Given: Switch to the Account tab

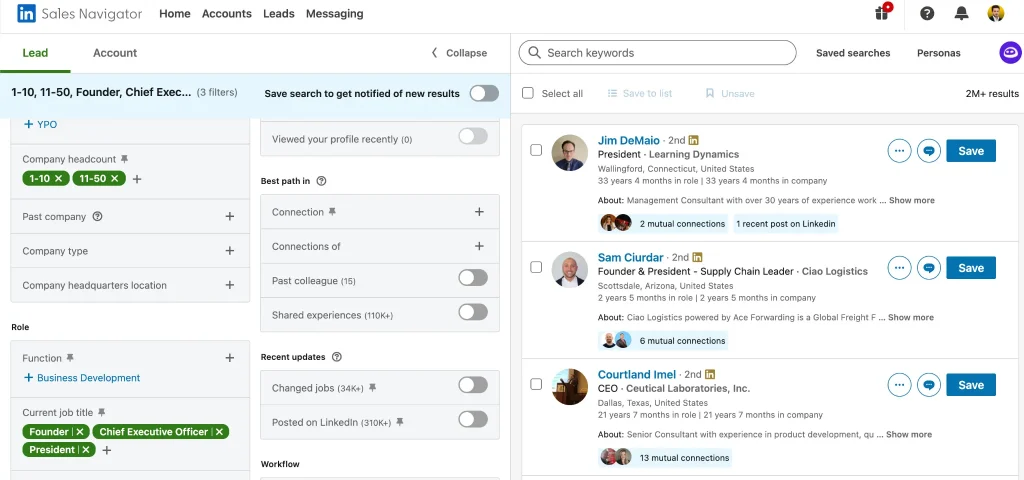Looking at the screenshot, I should pyautogui.click(x=115, y=53).
